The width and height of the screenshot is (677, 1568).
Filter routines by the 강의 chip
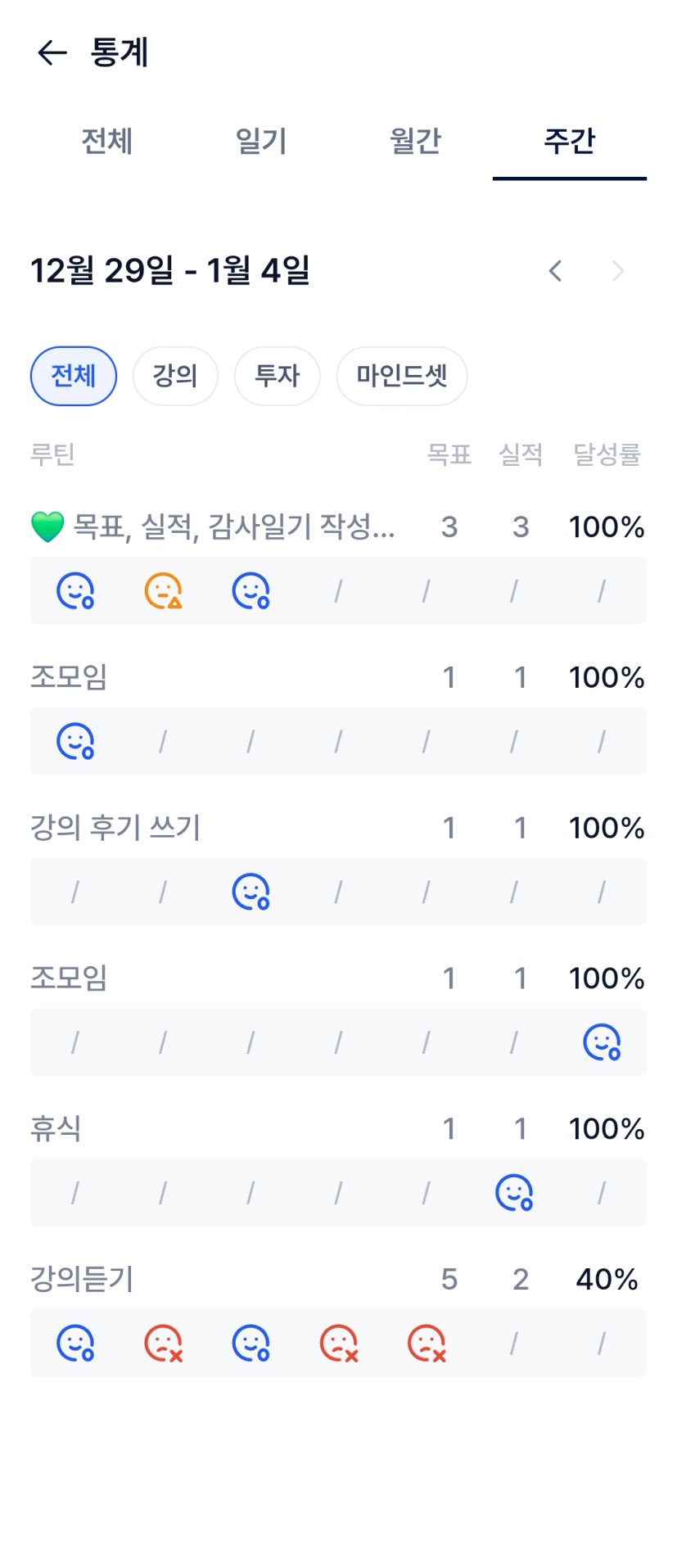pyautogui.click(x=175, y=376)
